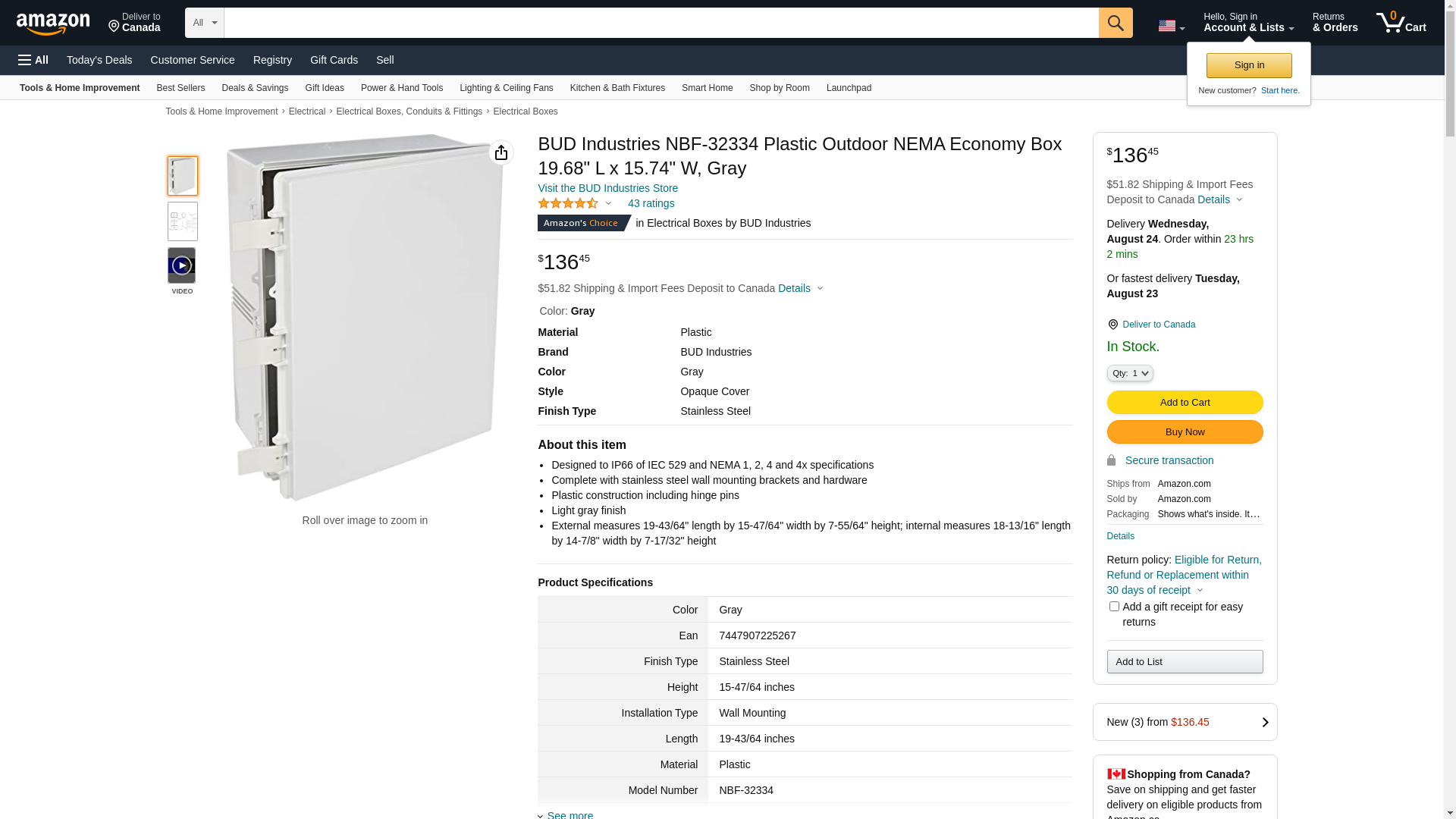1456x819 pixels.
Task: Click the star rating icons
Action: tap(568, 203)
